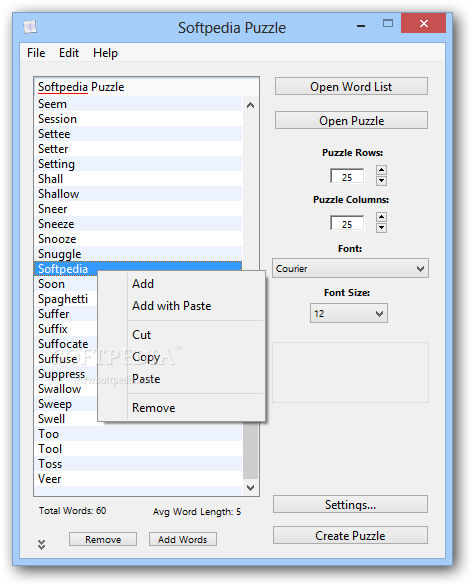473x586 pixels.
Task: Click the Remove button below the list
Action: point(103,539)
